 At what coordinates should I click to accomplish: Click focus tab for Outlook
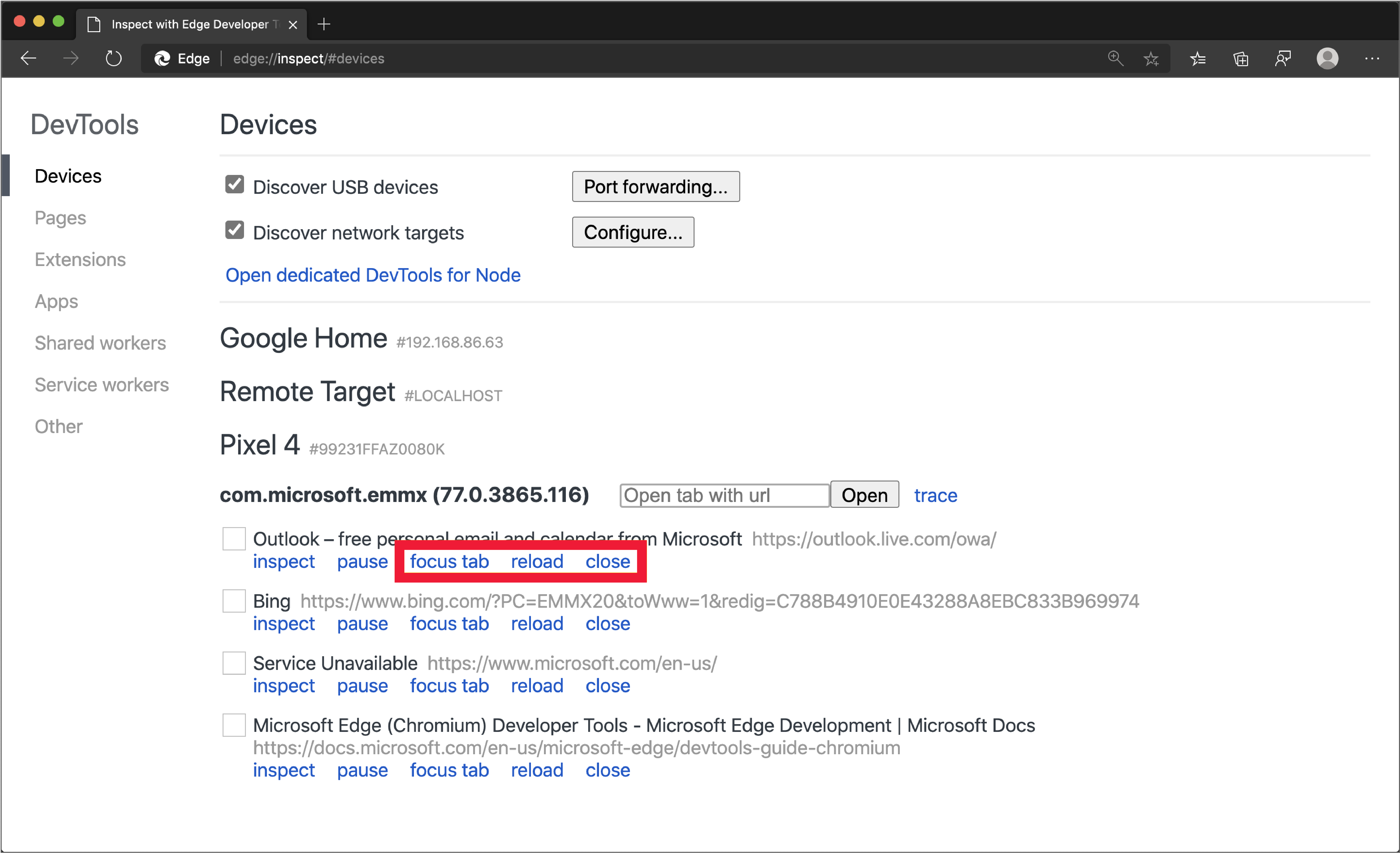pos(448,561)
